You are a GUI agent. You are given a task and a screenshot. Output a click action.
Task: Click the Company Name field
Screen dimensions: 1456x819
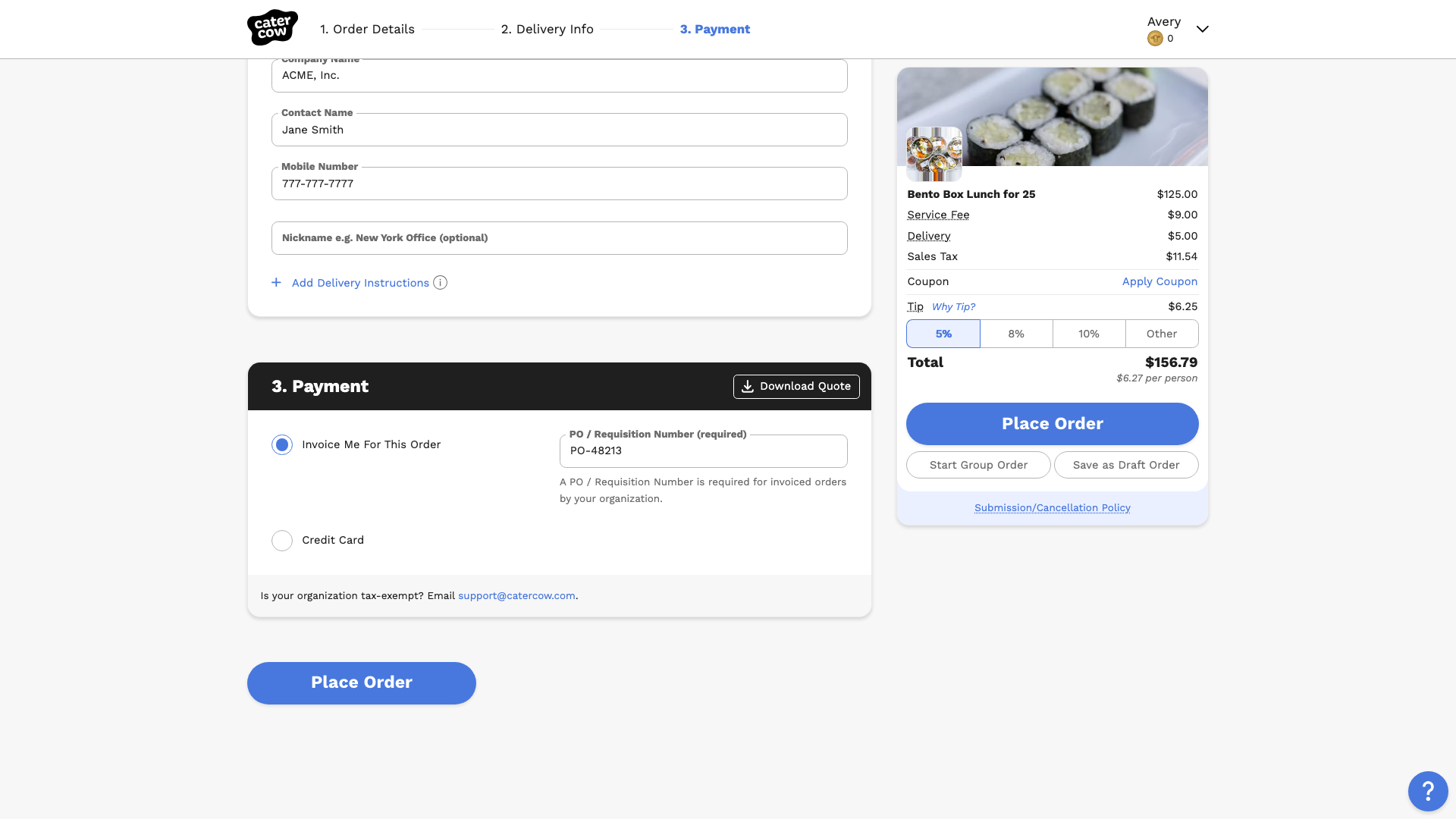(559, 76)
